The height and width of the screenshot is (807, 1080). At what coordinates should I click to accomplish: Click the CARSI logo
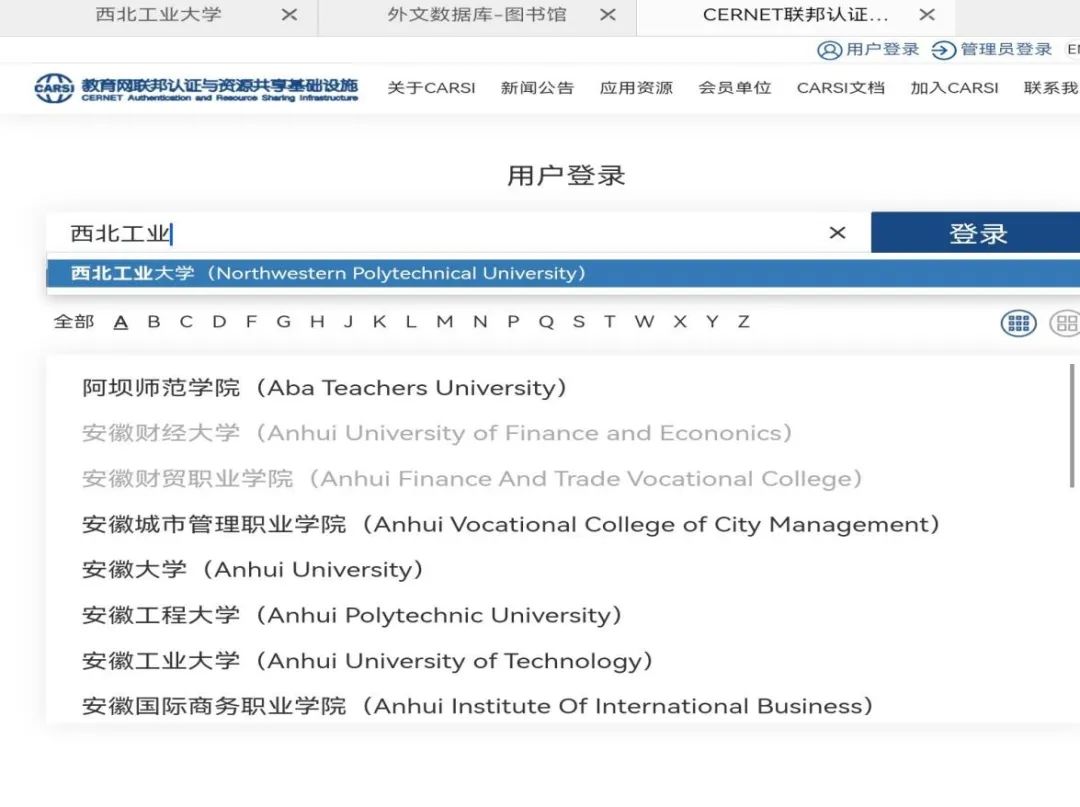(x=196, y=88)
